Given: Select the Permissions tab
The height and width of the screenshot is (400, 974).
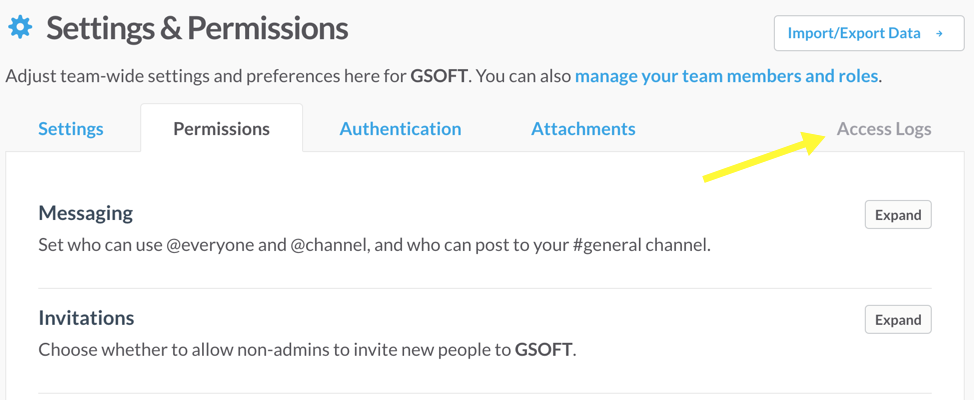Looking at the screenshot, I should [221, 129].
